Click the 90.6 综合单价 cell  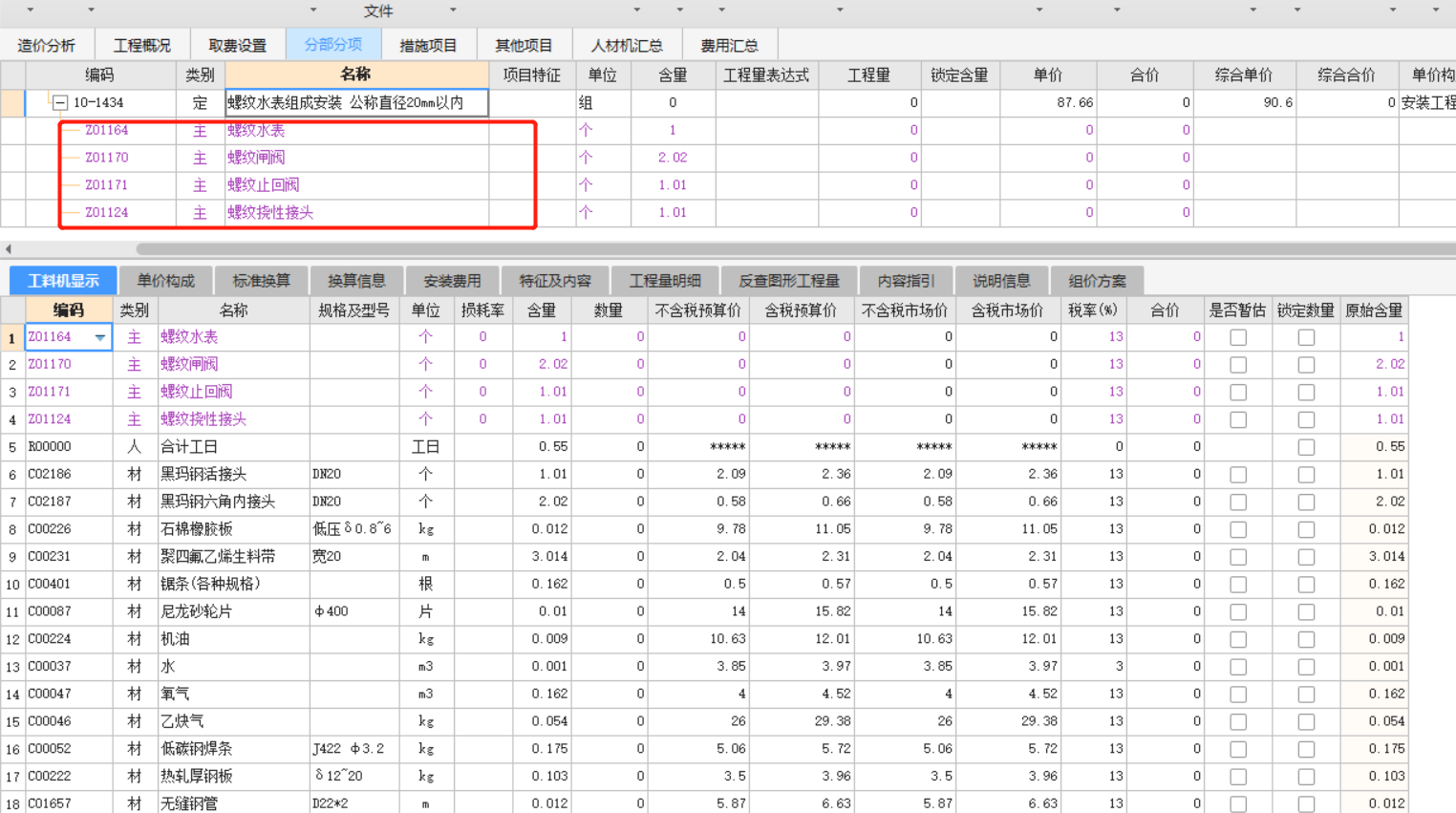pos(1244,102)
